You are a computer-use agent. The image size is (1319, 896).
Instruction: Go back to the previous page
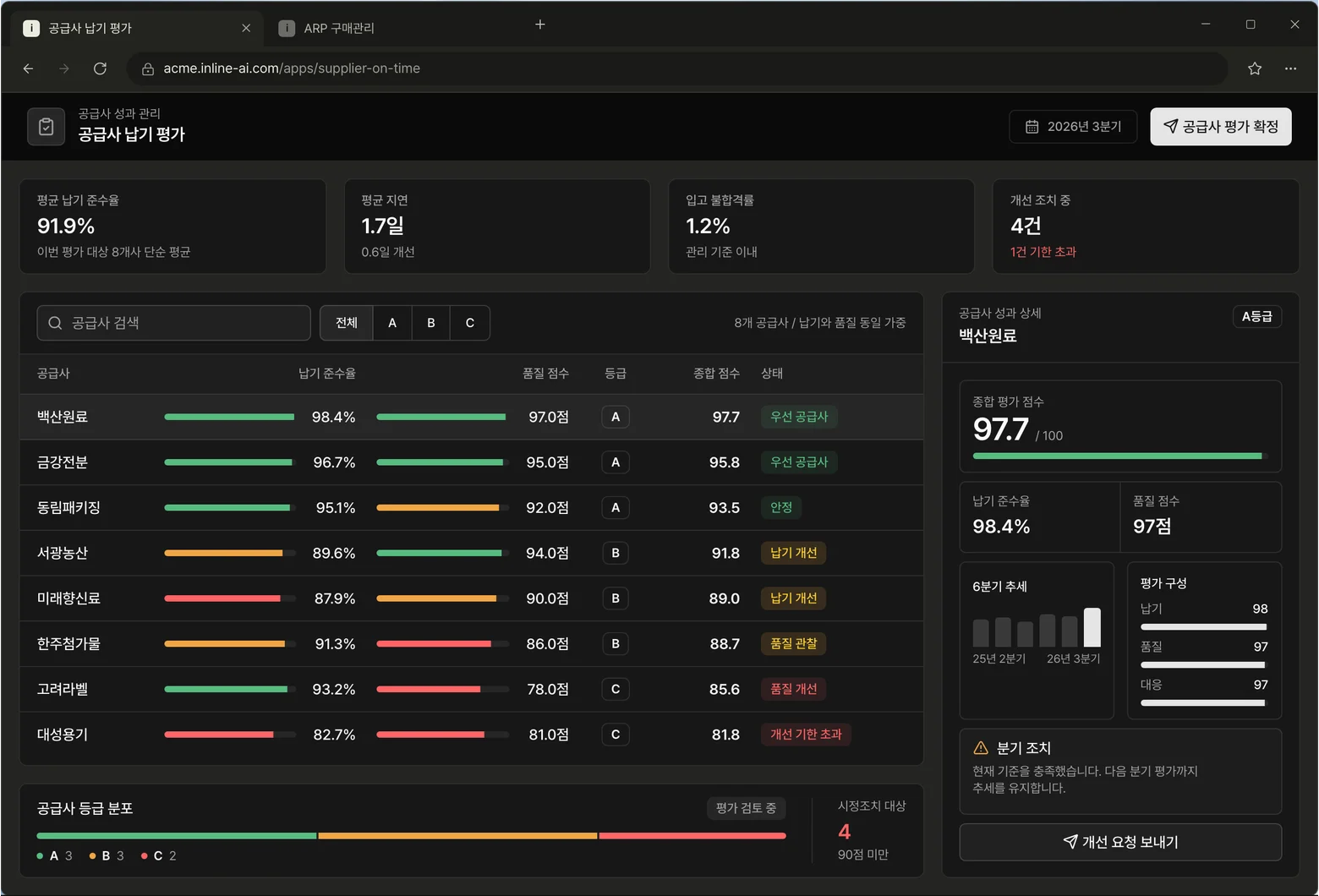coord(29,68)
